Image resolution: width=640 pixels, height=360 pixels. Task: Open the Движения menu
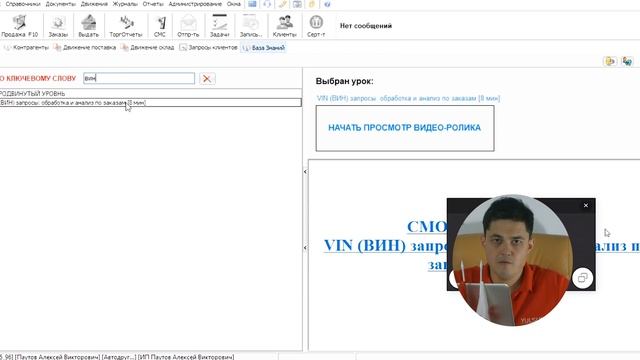point(94,4)
